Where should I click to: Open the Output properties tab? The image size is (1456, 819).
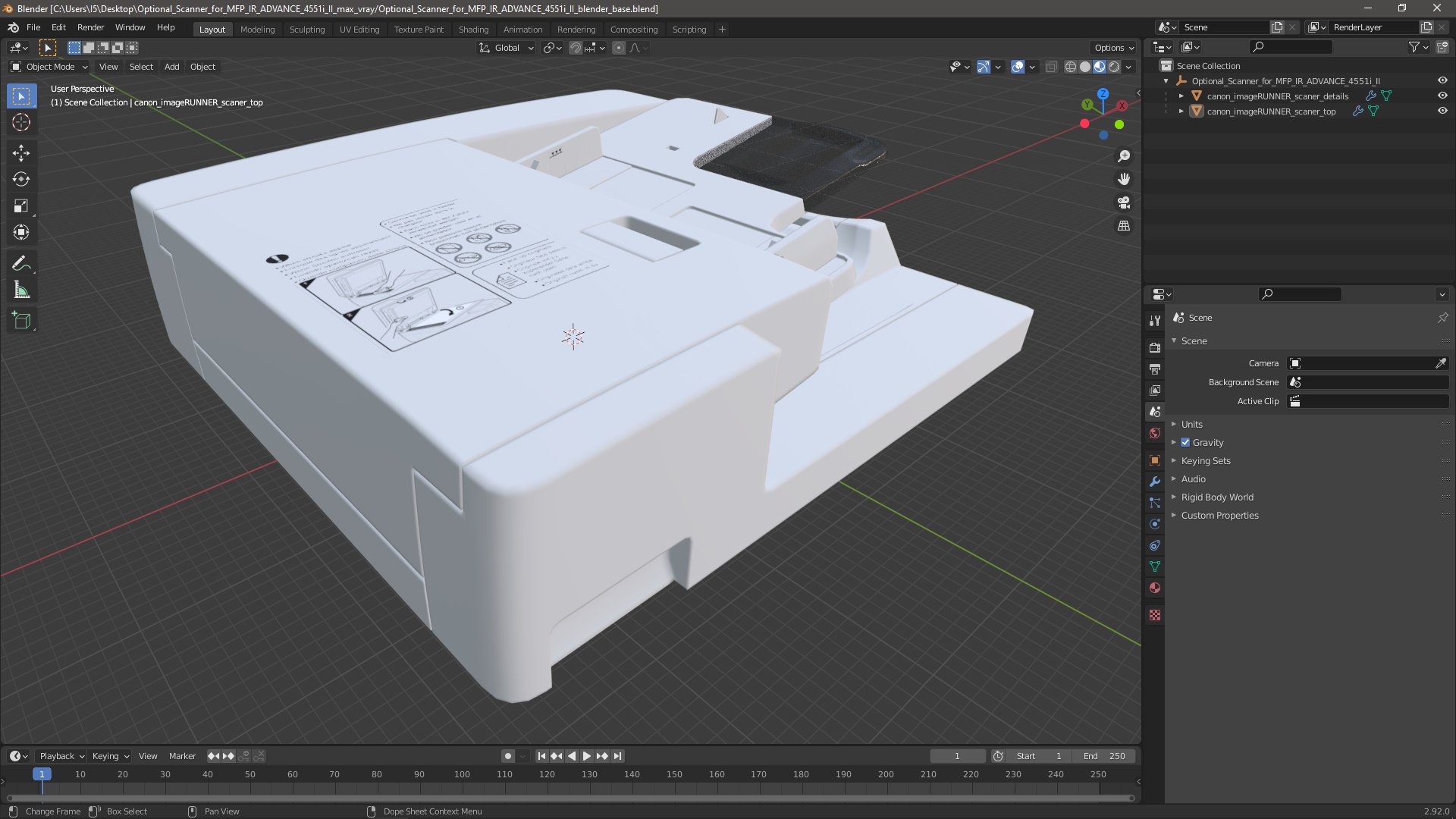pyautogui.click(x=1155, y=369)
